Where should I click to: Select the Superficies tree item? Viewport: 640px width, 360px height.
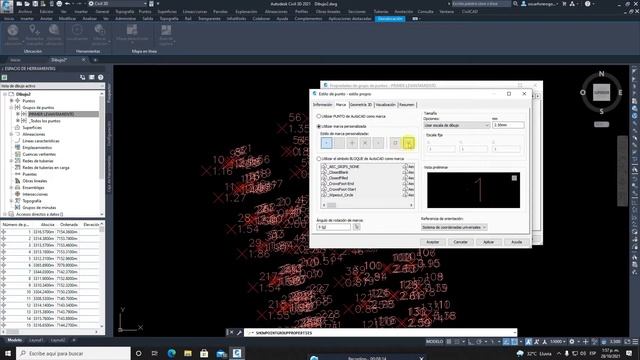pos(32,127)
